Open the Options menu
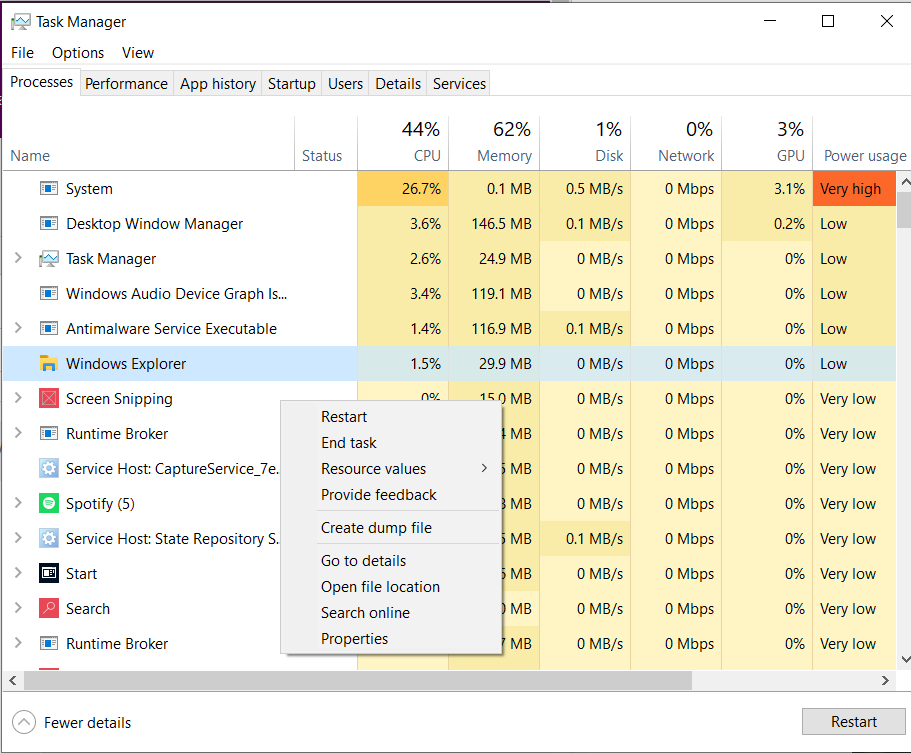This screenshot has width=911, height=753. click(x=78, y=53)
